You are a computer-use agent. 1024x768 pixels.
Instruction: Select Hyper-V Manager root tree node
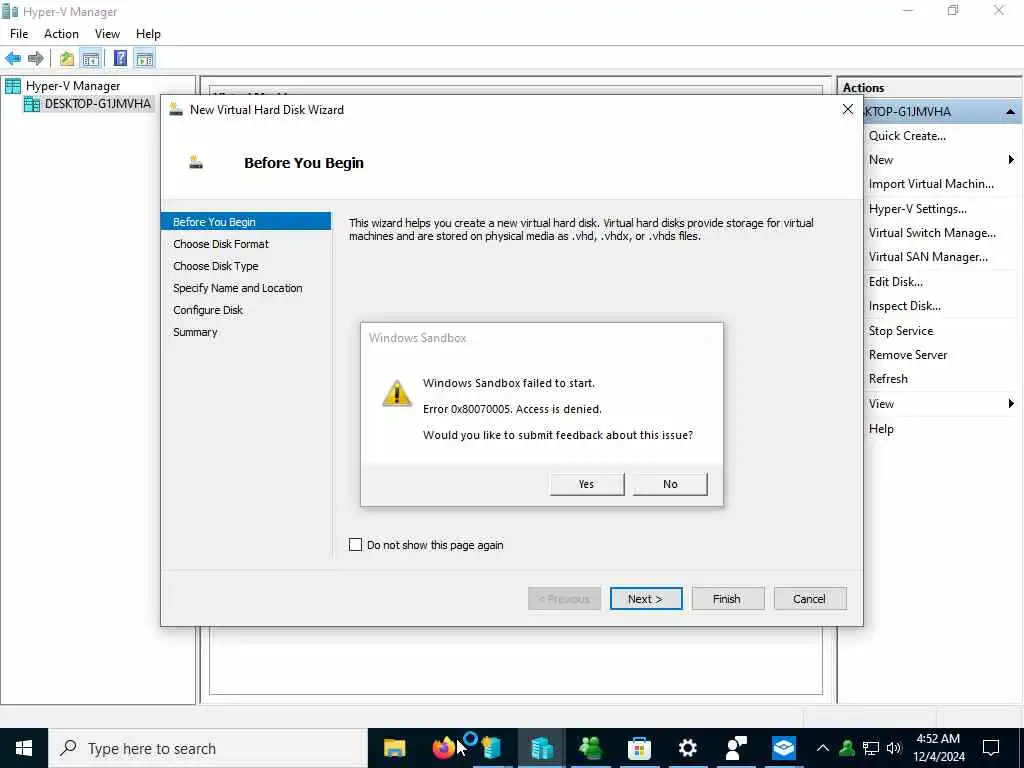72,86
